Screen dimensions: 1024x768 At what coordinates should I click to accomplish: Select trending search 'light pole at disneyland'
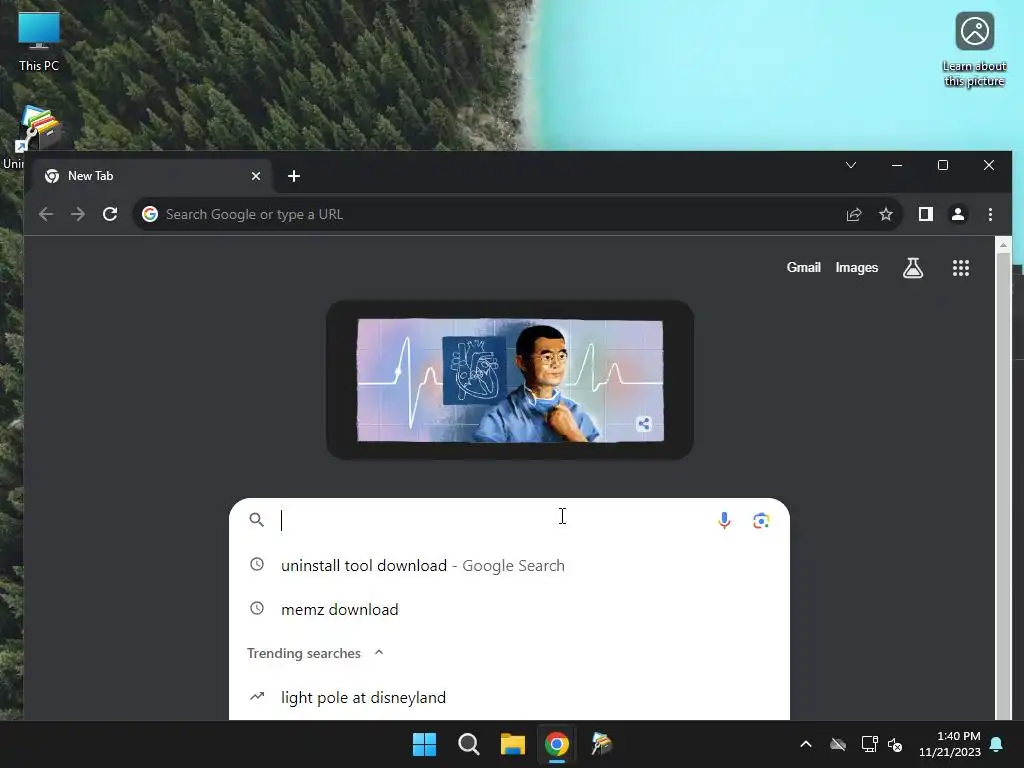pos(509,697)
